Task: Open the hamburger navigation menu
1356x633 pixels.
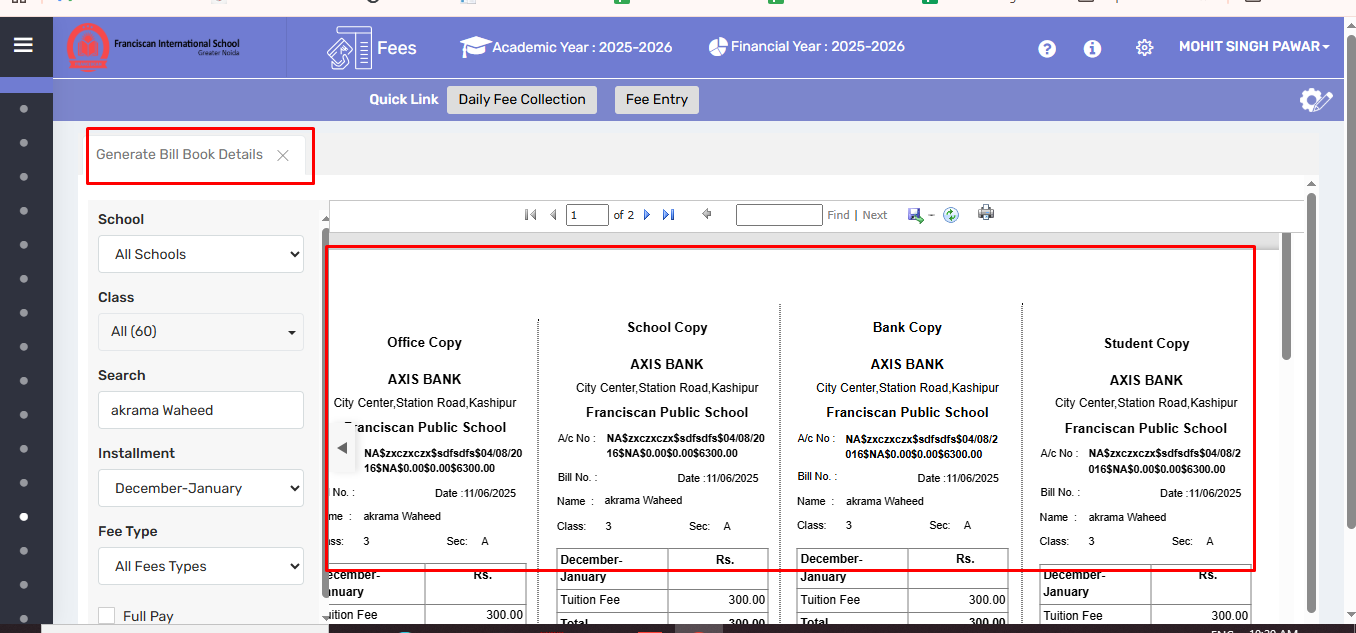Action: [x=23, y=45]
